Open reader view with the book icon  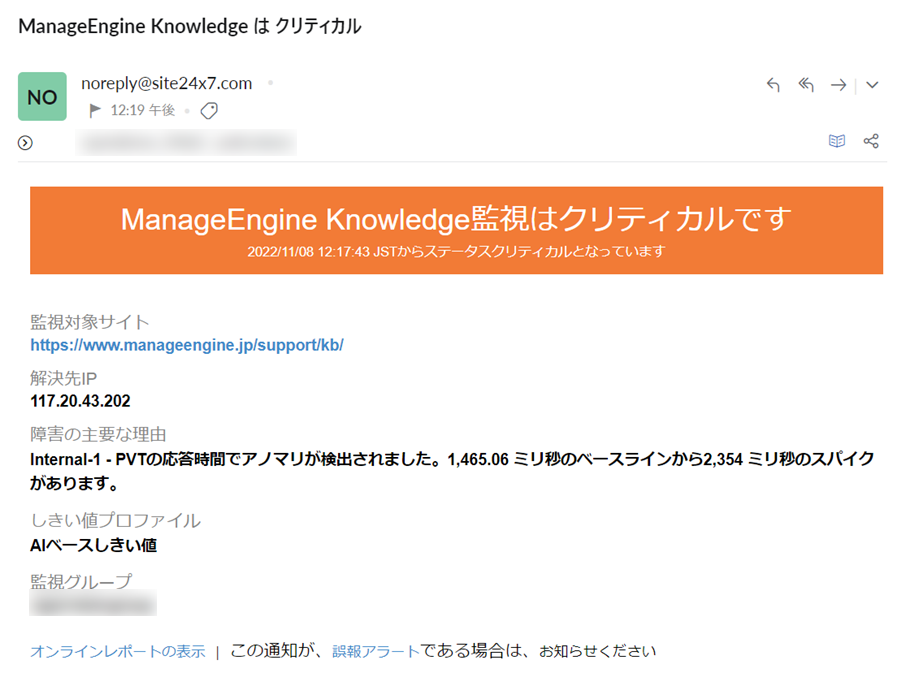(x=837, y=141)
